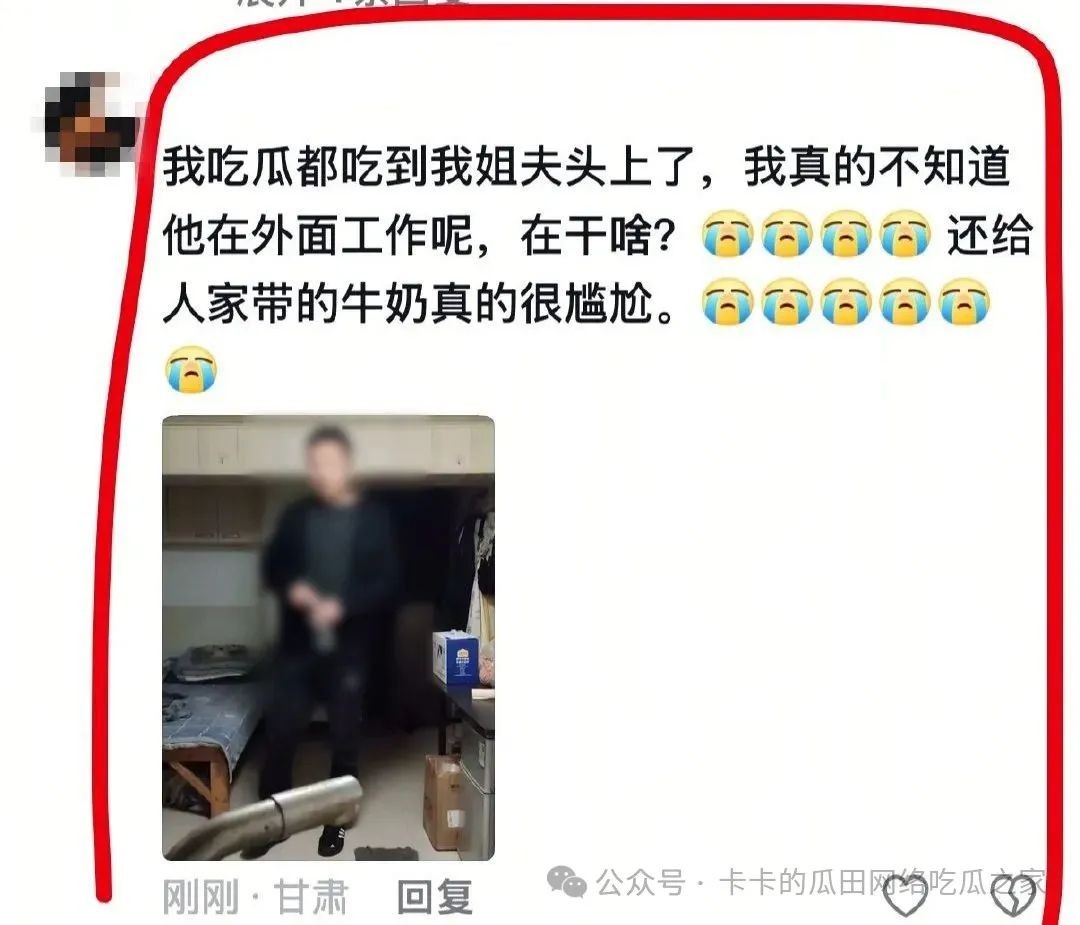Expand the cut-off replies text at the top
The height and width of the screenshot is (925, 1080).
coord(351,2)
